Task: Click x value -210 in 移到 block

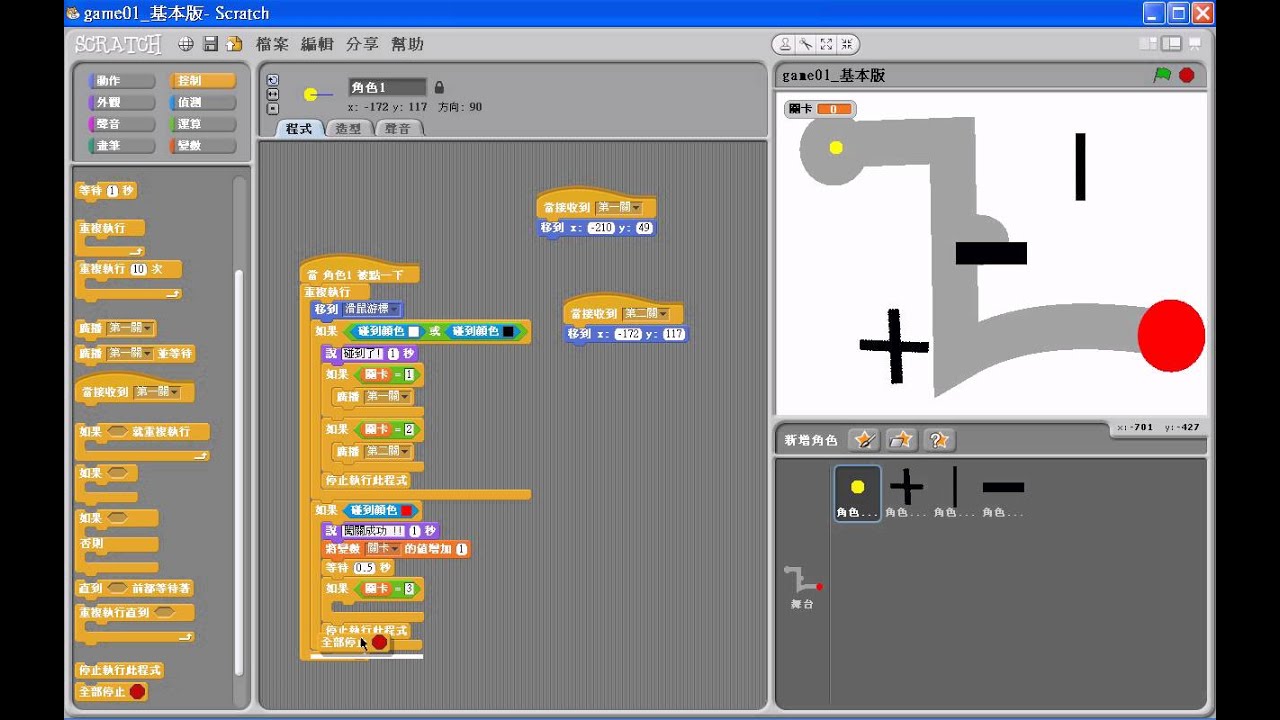Action: point(601,228)
